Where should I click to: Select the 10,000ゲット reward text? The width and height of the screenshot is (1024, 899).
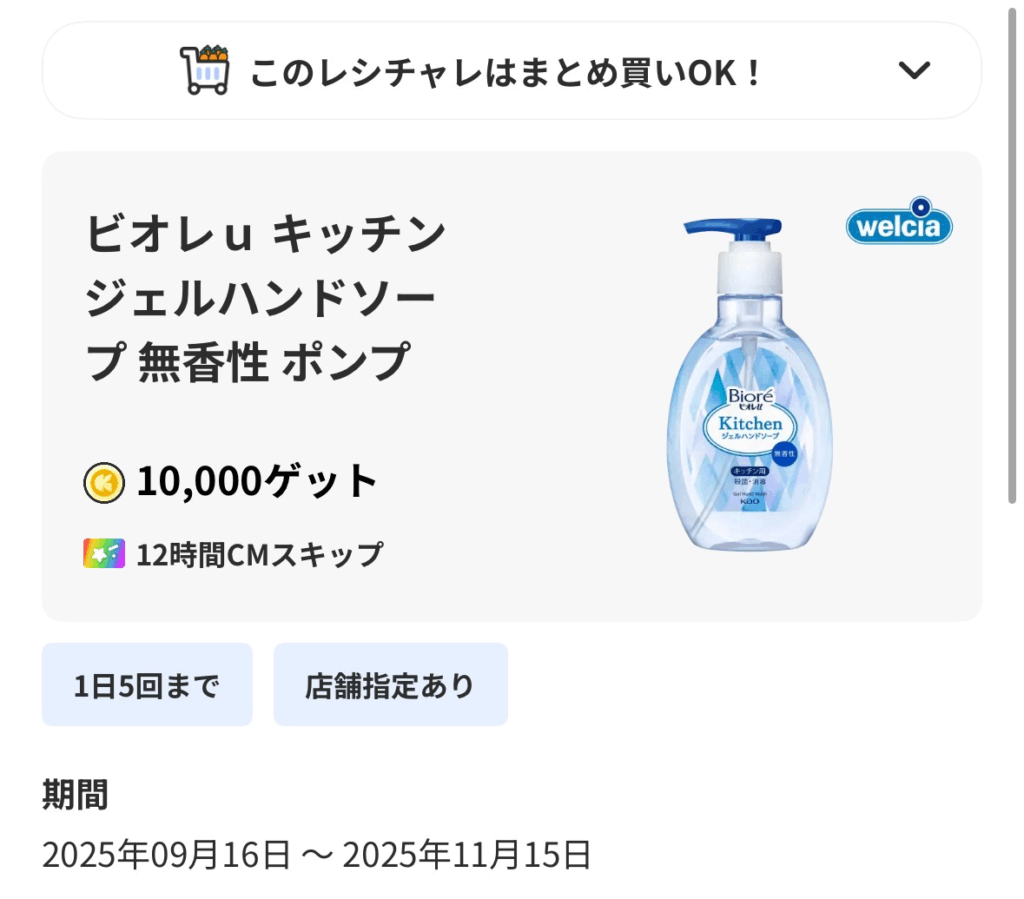257,481
